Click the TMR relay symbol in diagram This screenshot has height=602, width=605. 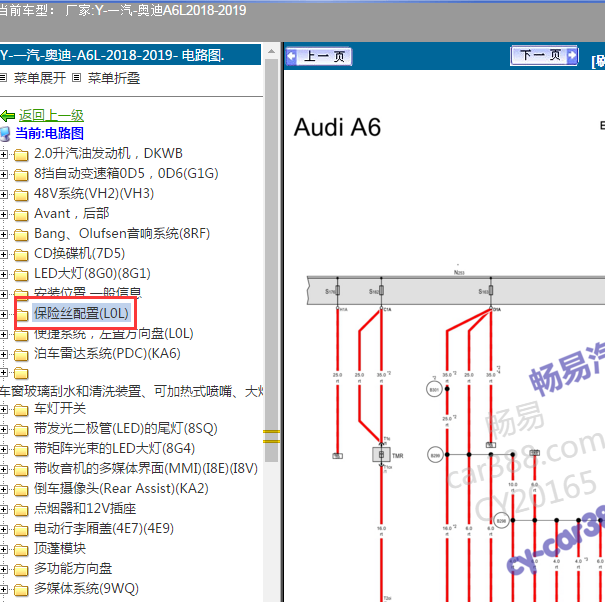point(381,455)
